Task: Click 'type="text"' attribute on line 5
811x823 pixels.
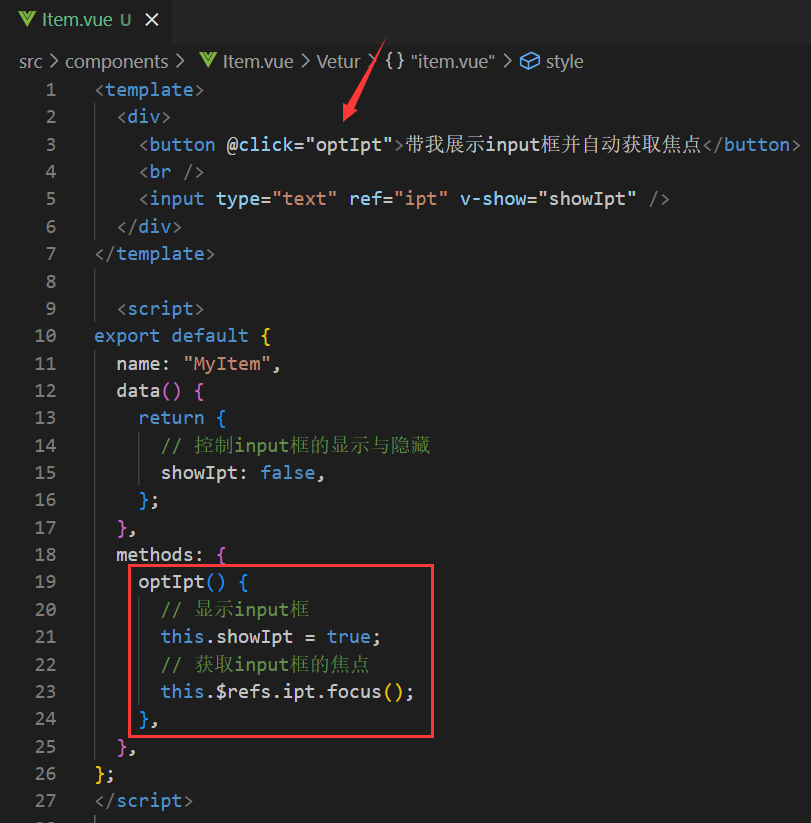Action: [x=276, y=199]
